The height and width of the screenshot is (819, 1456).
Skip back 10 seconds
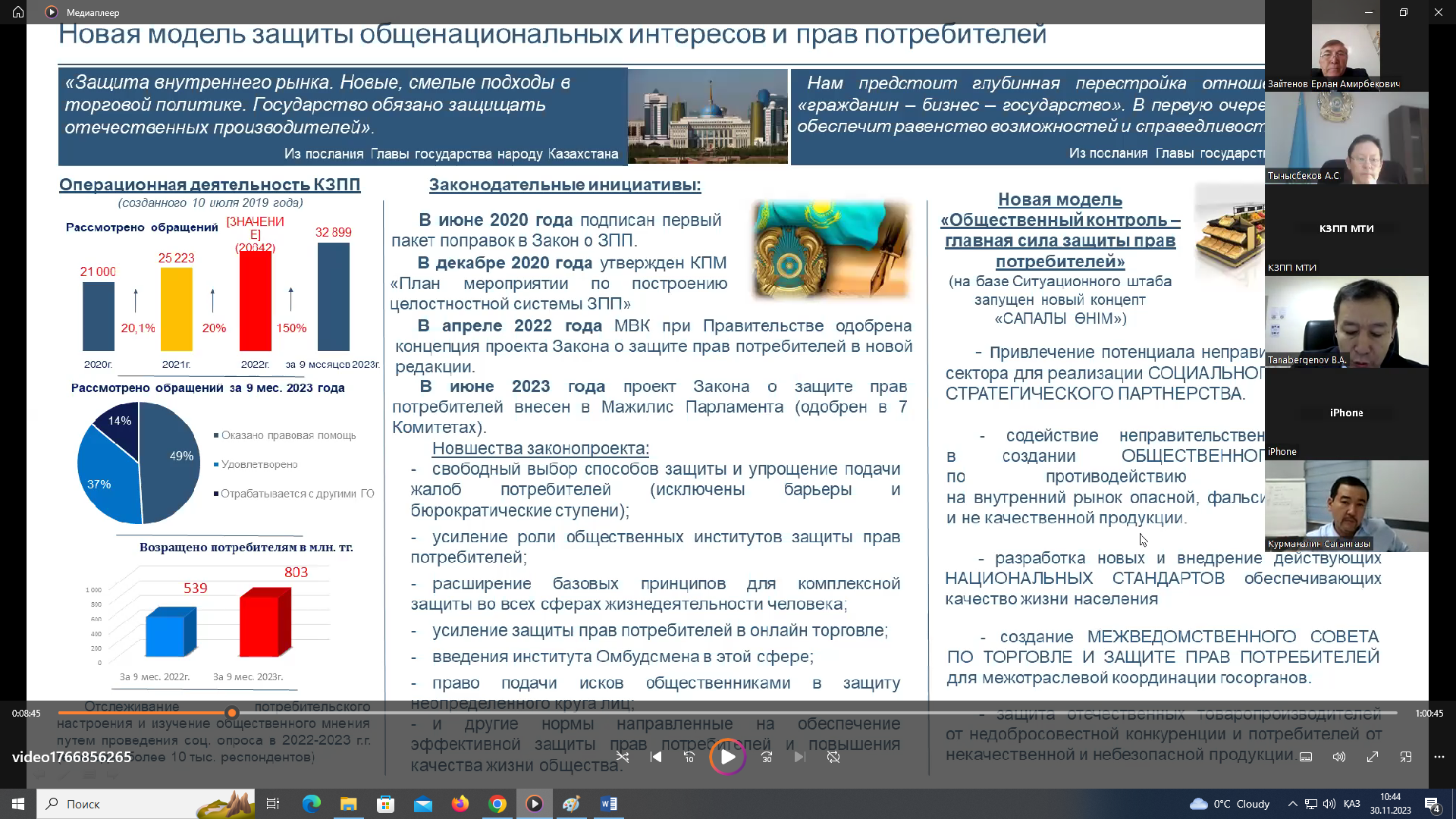click(689, 757)
